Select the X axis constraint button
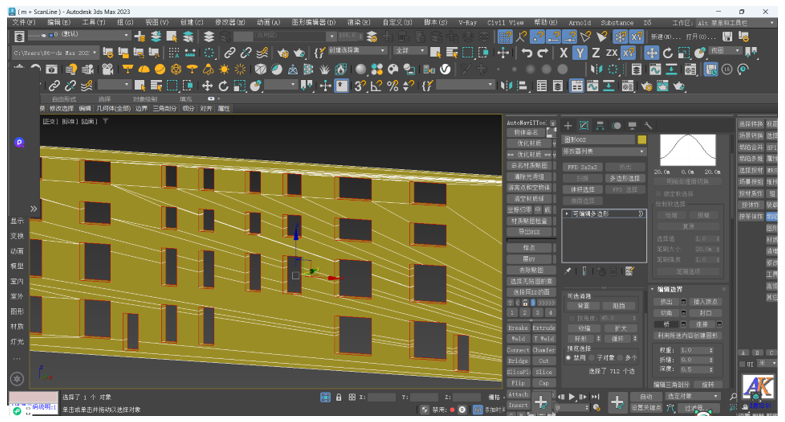785x422 pixels. point(564,53)
